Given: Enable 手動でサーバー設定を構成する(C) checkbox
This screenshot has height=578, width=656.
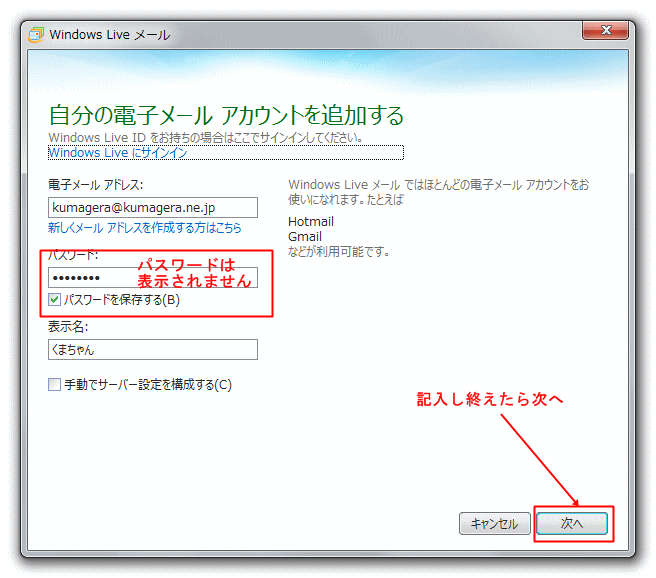Looking at the screenshot, I should [x=54, y=384].
